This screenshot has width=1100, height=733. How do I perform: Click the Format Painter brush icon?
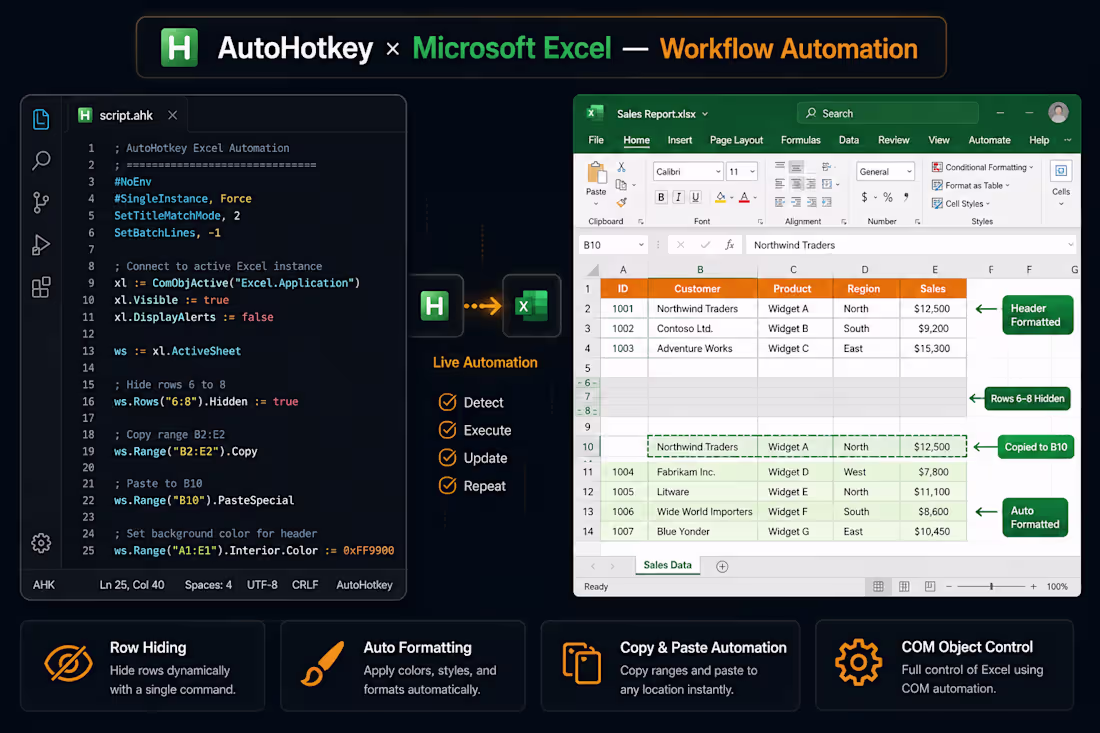[621, 203]
